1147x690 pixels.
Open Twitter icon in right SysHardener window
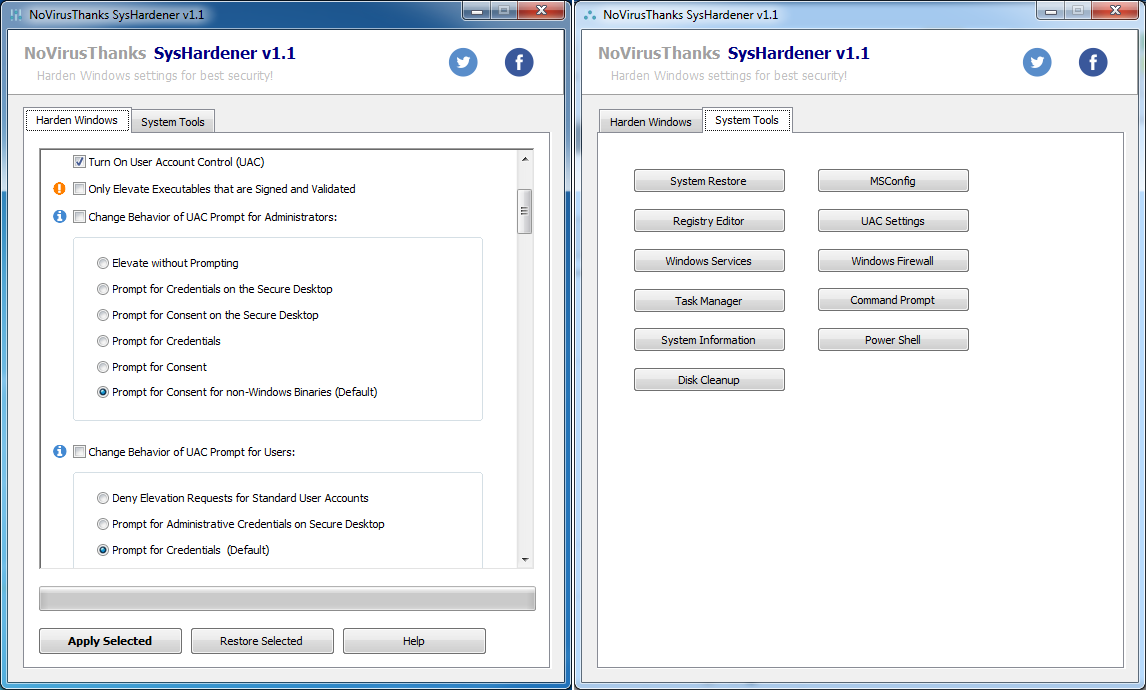click(1037, 62)
